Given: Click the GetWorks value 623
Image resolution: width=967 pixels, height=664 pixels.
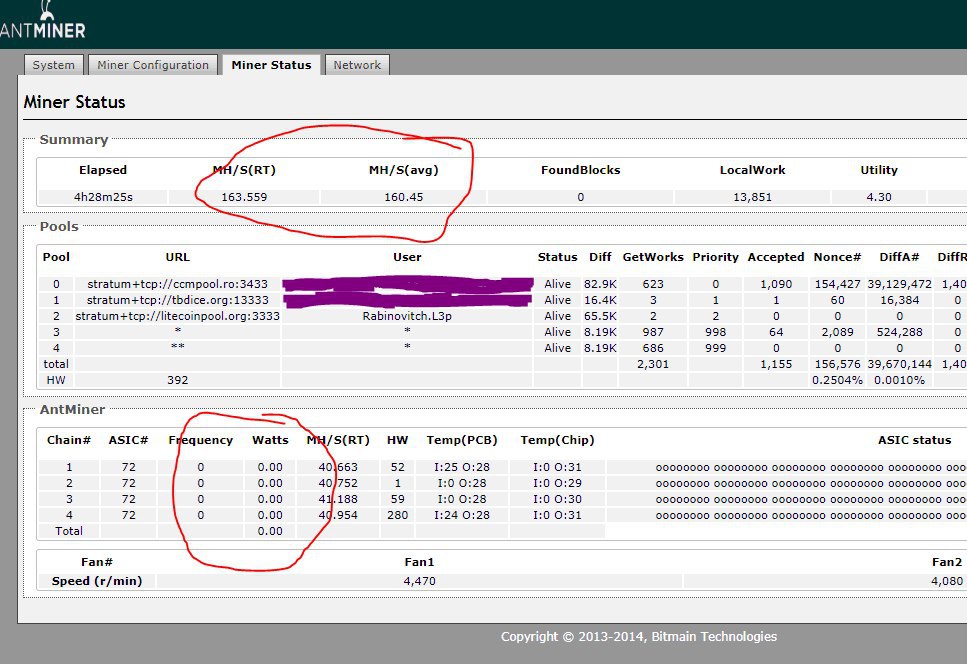Looking at the screenshot, I should tap(653, 284).
